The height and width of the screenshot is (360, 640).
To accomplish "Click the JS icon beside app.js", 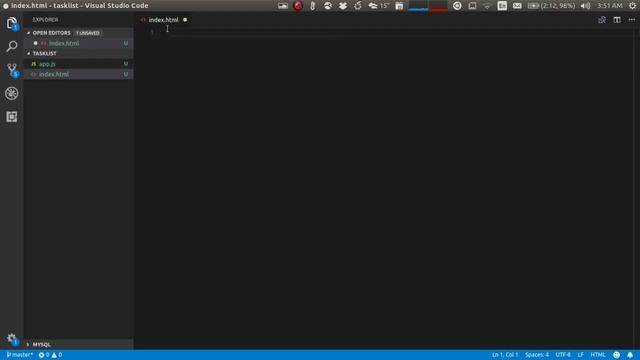I will click(33, 64).
